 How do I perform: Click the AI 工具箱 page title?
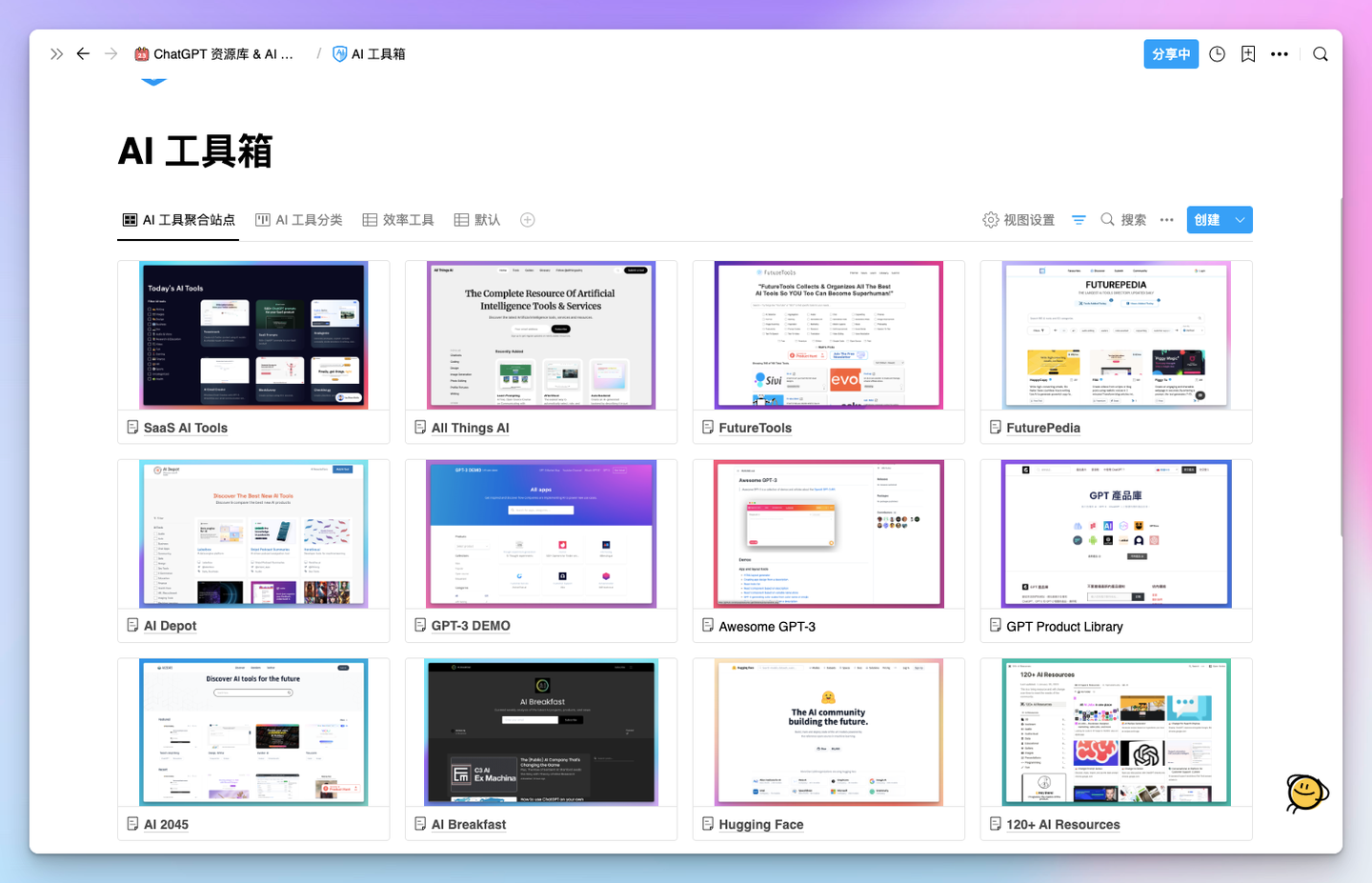(195, 151)
